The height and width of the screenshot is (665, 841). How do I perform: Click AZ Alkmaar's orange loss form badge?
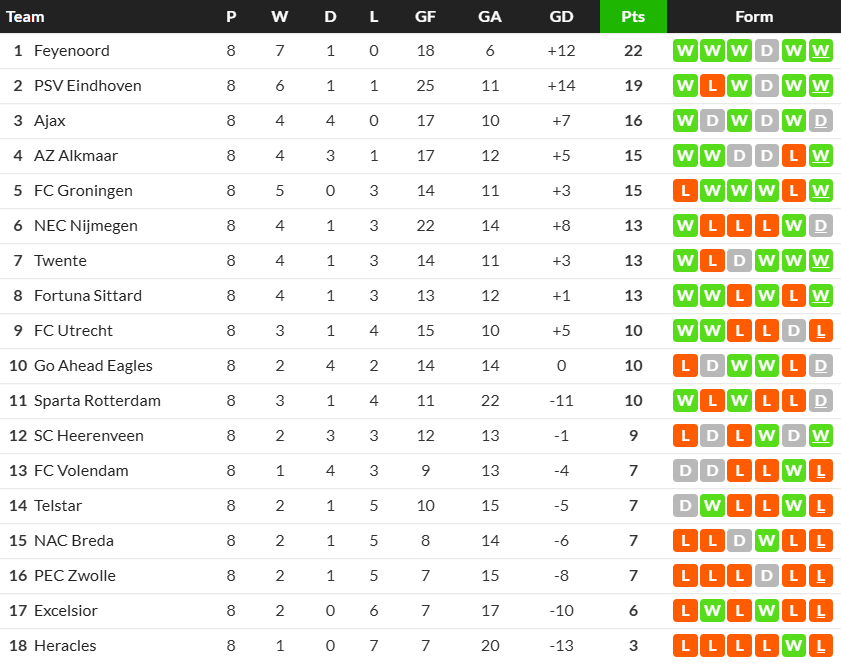793,156
